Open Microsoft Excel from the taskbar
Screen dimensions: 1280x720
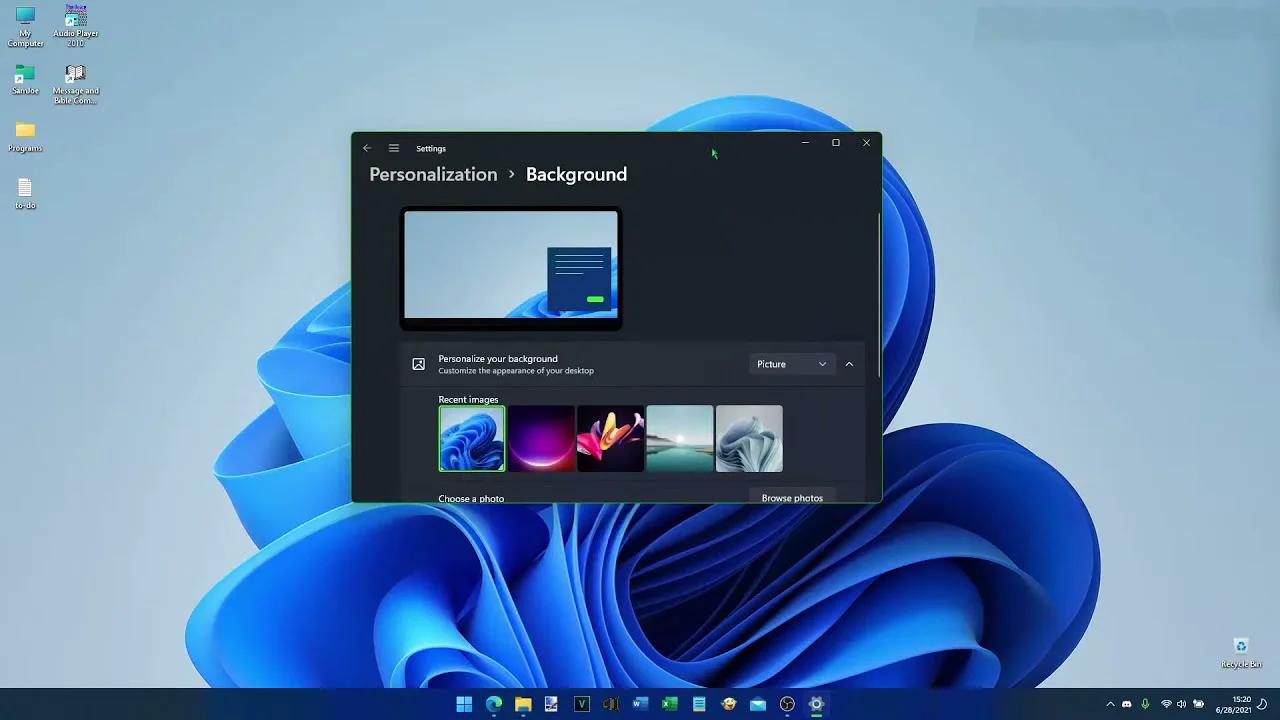pyautogui.click(x=669, y=703)
